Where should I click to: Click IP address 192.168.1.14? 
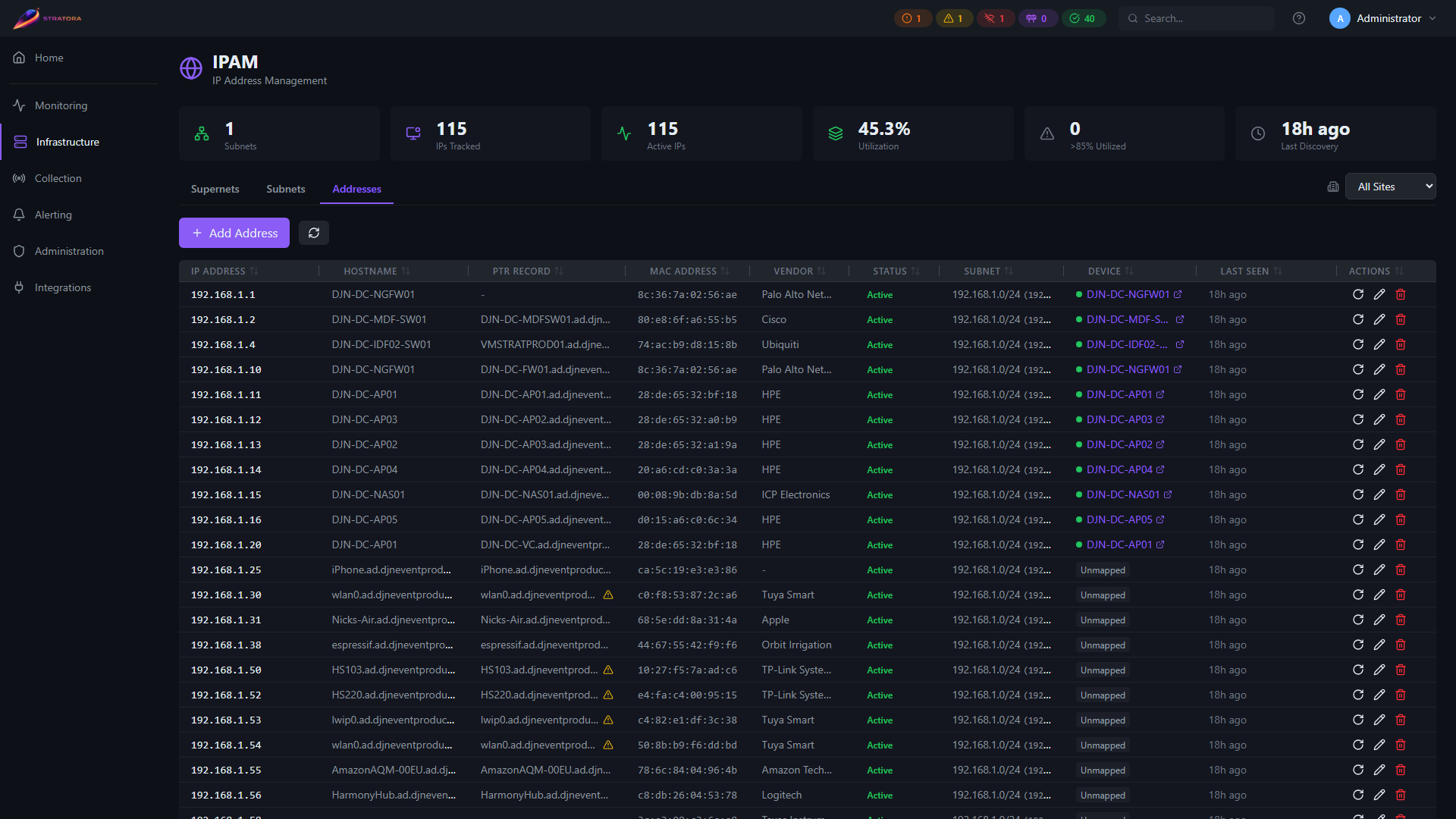(226, 469)
